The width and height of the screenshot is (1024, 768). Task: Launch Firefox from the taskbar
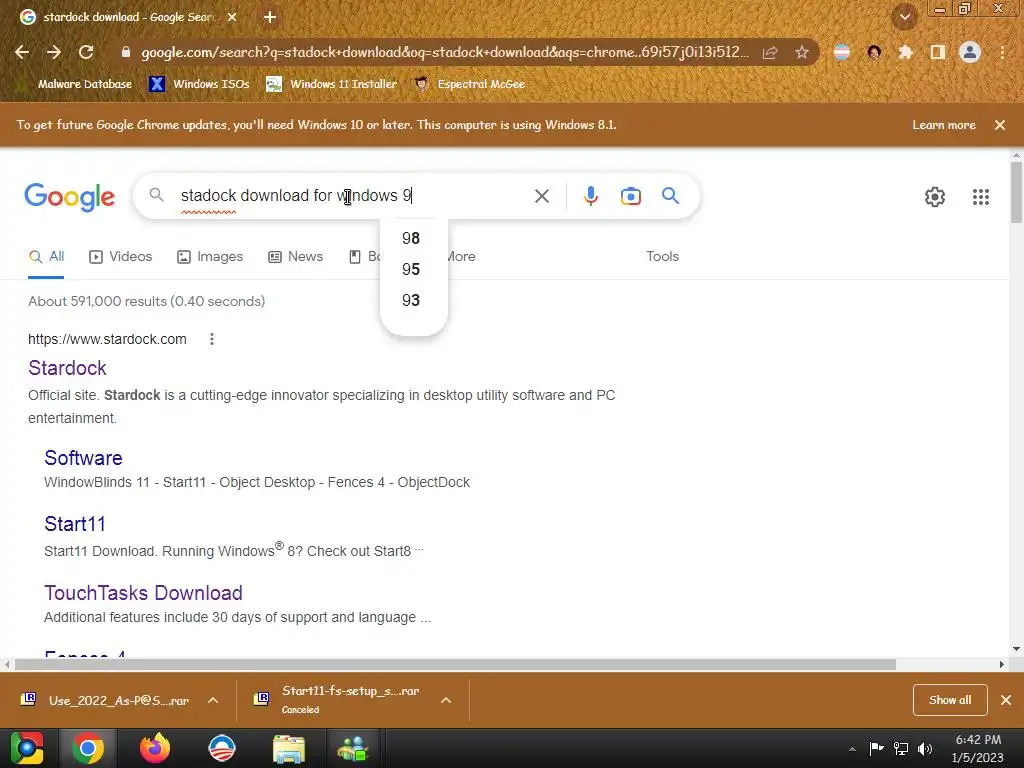pyautogui.click(x=155, y=748)
